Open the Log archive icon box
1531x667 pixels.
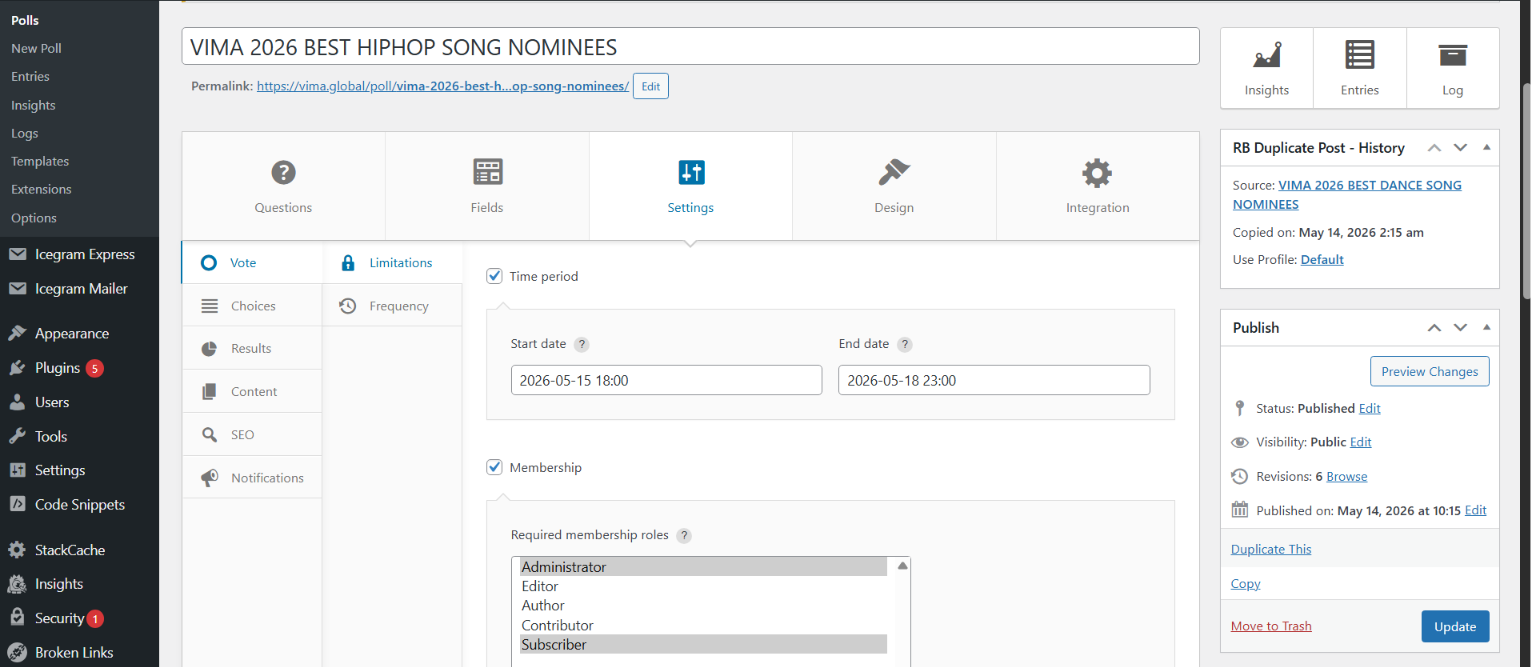click(1453, 68)
